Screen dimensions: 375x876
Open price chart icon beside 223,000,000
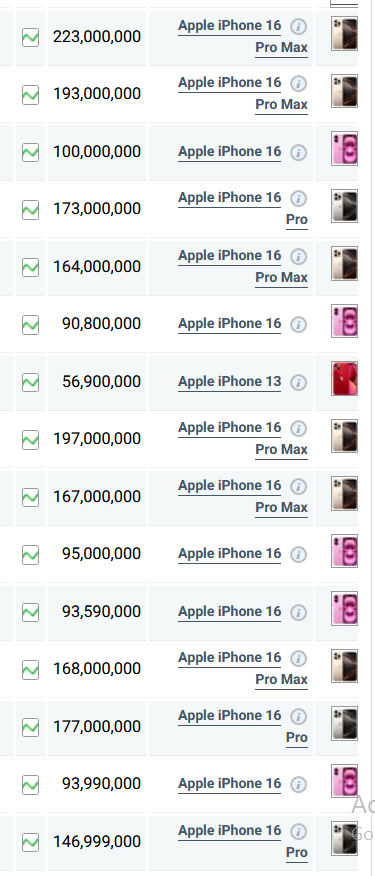coord(30,38)
